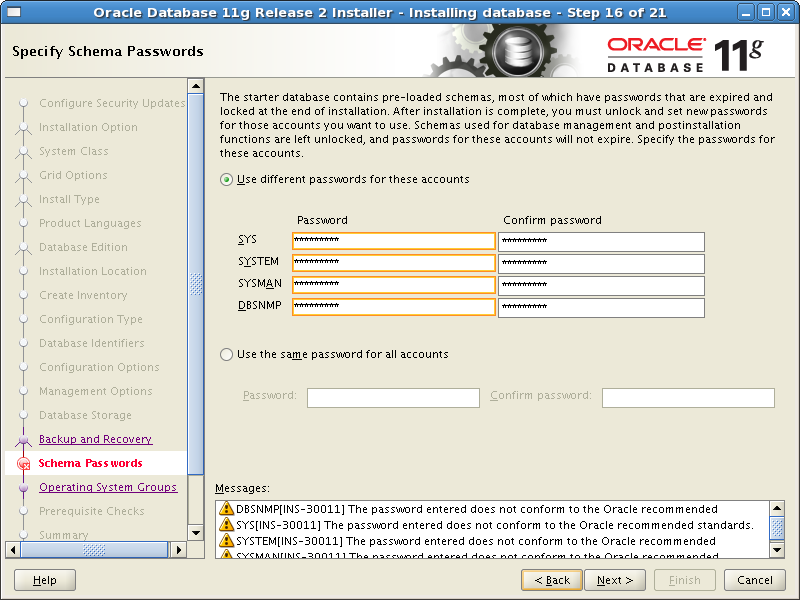Cancel the installation
The image size is (800, 600).
pyautogui.click(x=755, y=580)
